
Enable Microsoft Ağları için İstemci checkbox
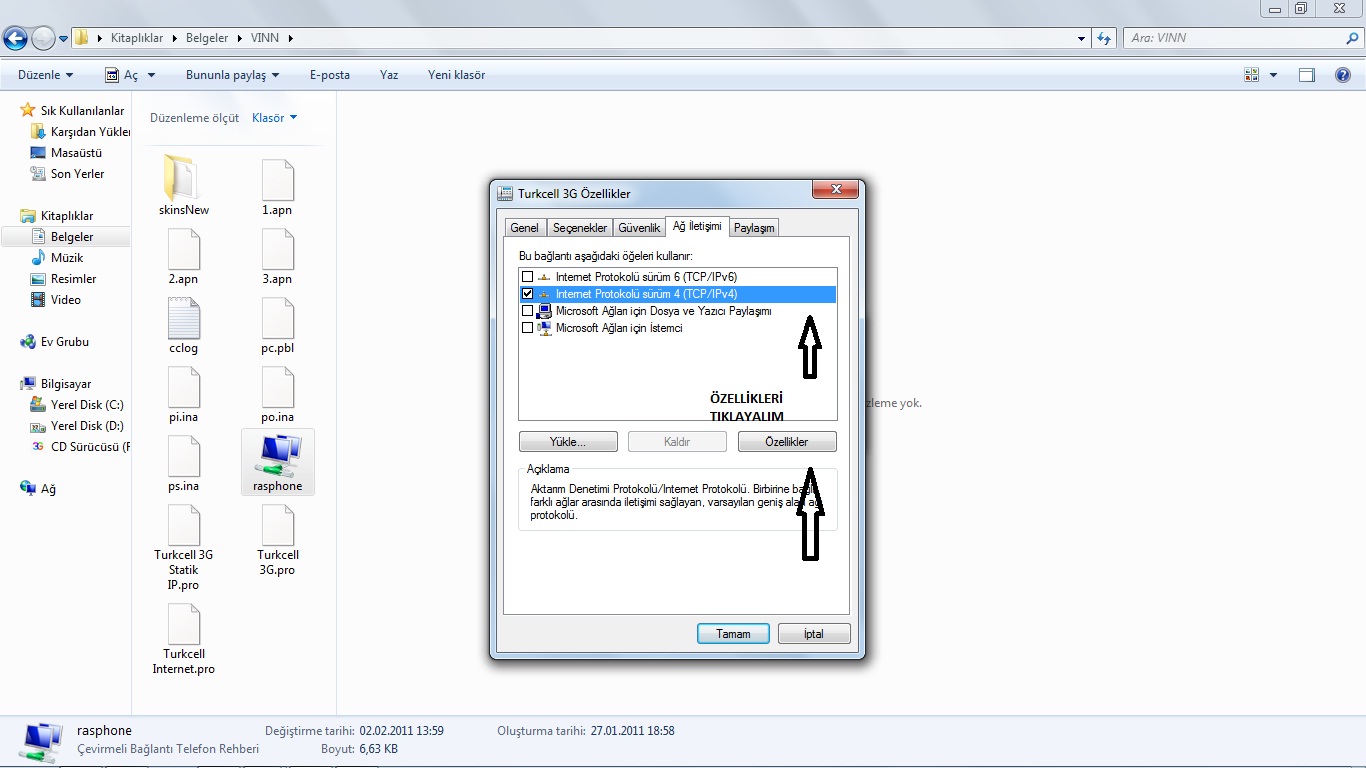(528, 328)
